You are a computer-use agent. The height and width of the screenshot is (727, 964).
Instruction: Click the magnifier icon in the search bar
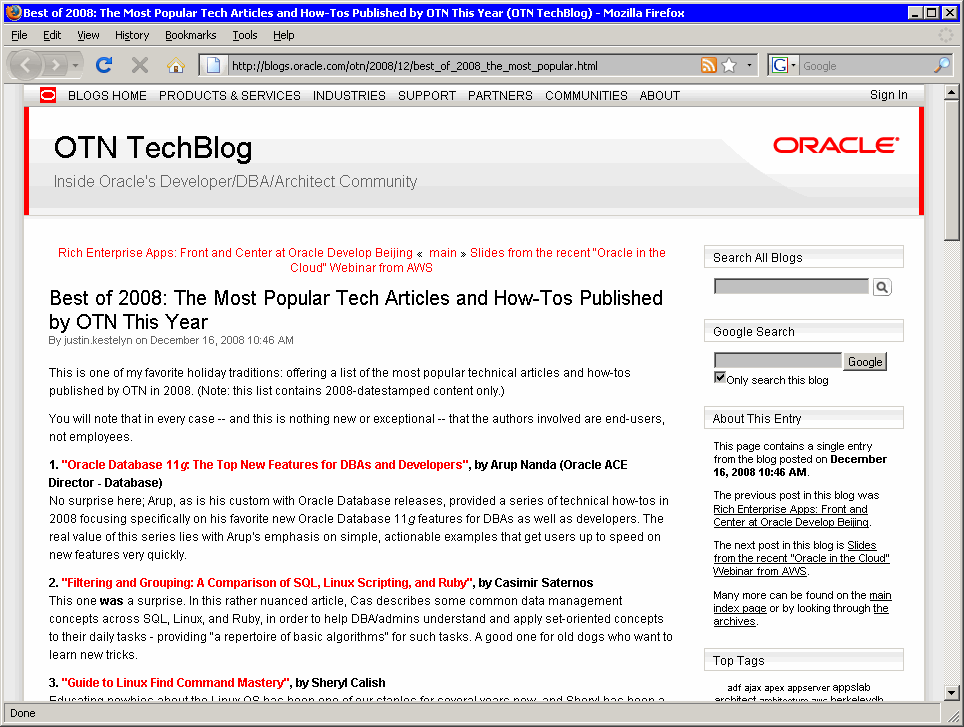(x=941, y=65)
